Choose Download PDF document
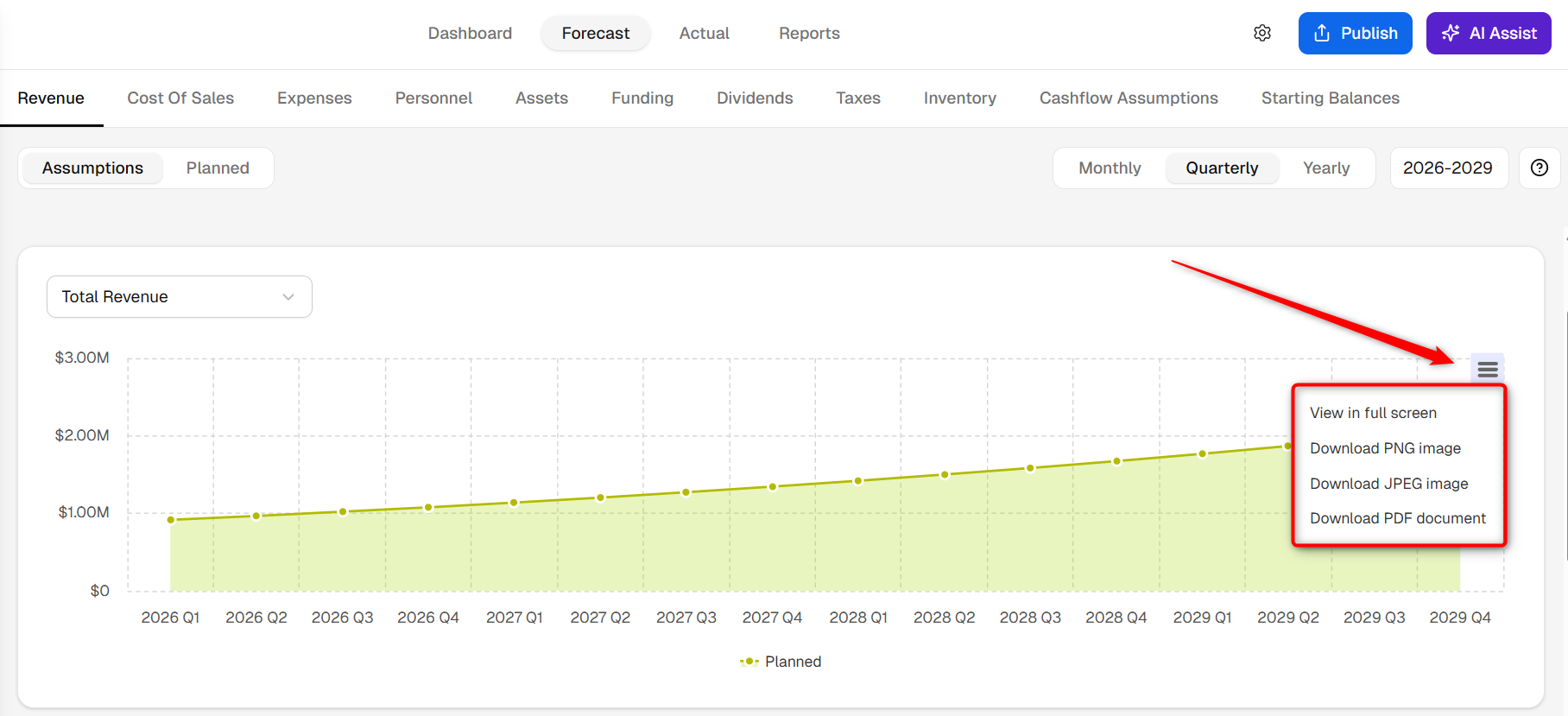Viewport: 1568px width, 716px height. click(1398, 518)
